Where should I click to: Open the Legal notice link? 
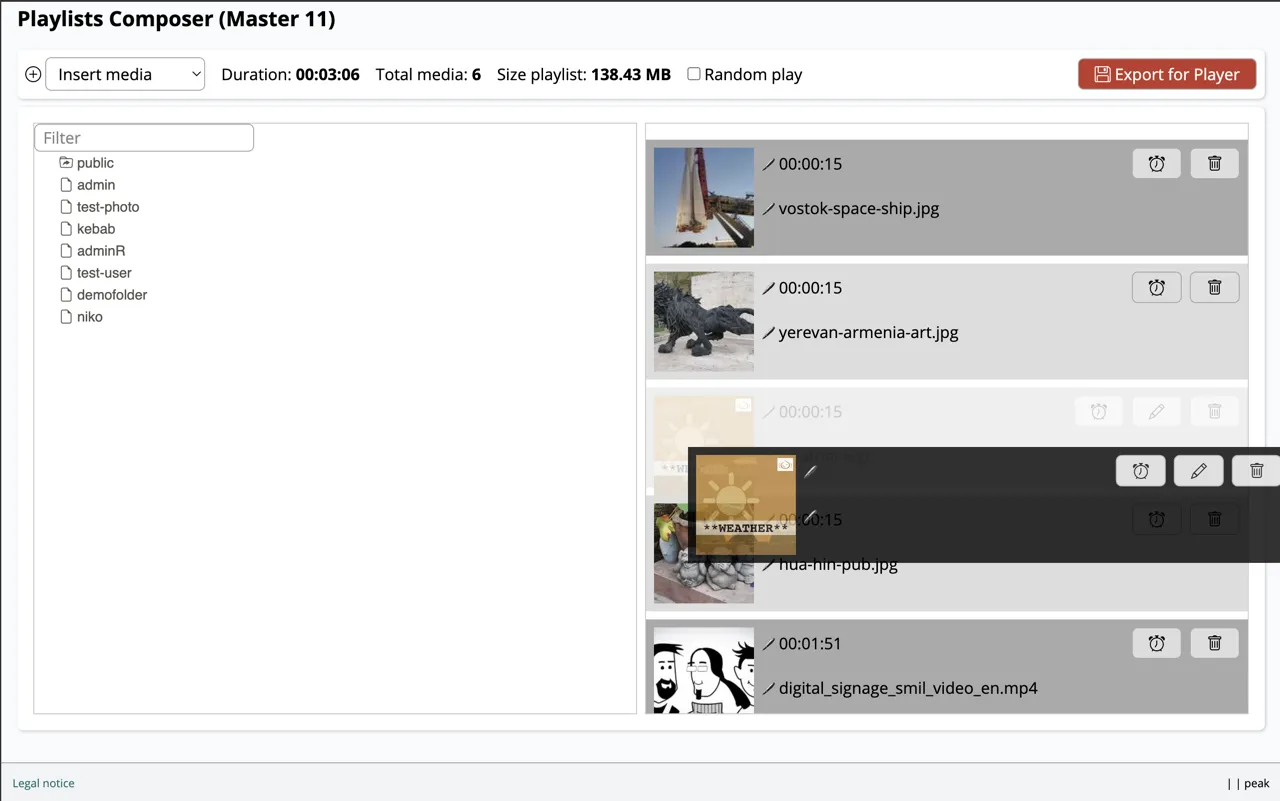(x=43, y=783)
